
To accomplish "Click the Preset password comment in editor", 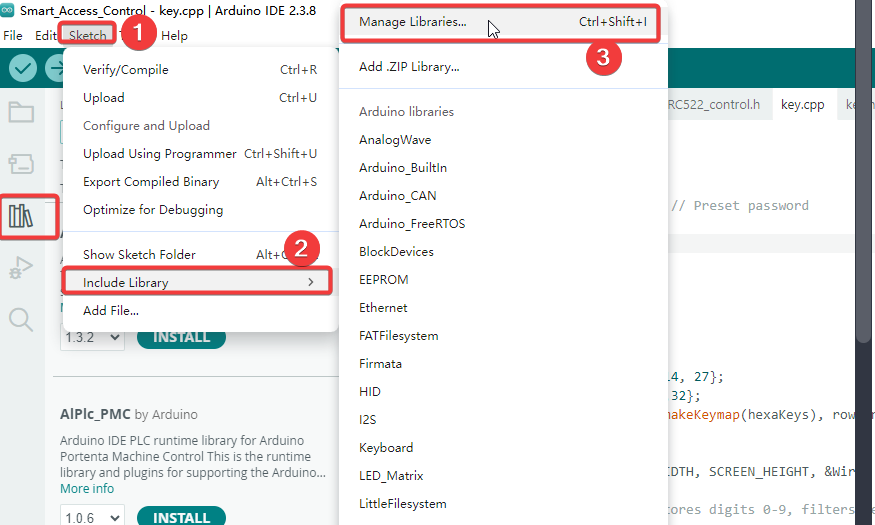I will (740, 206).
